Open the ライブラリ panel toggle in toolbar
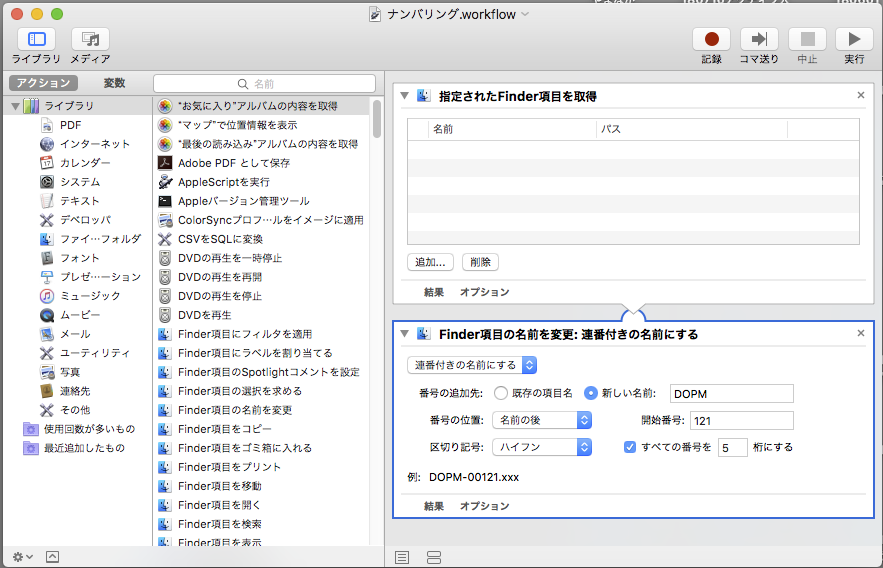 pos(36,39)
